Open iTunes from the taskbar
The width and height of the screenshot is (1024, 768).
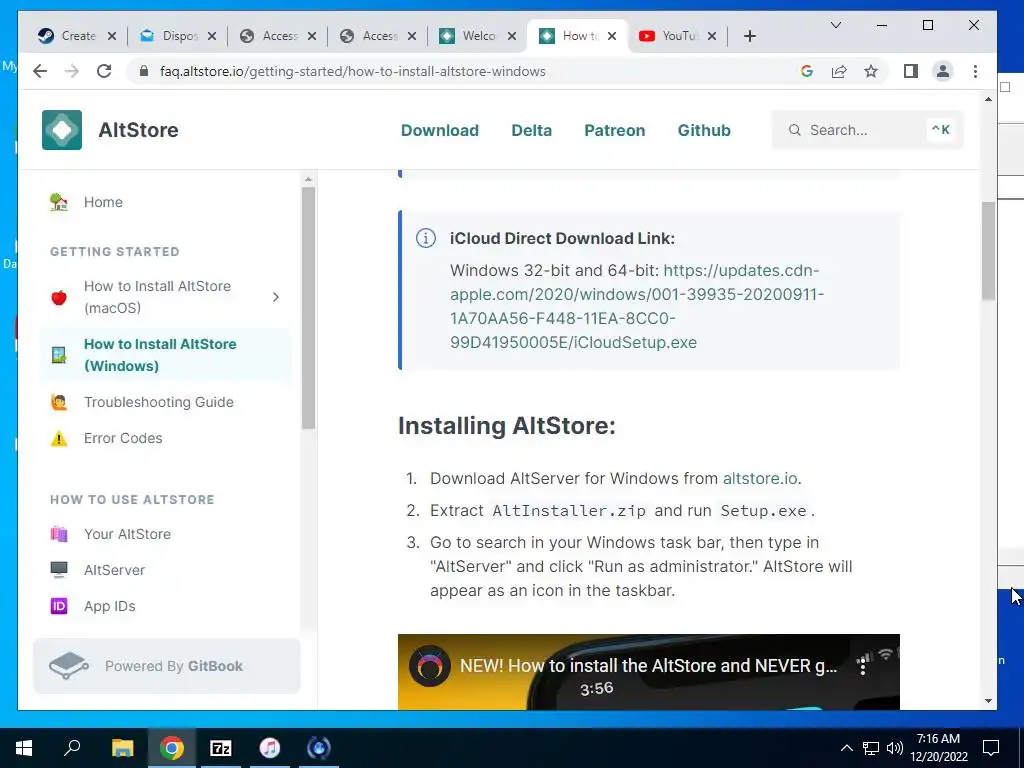[x=270, y=748]
